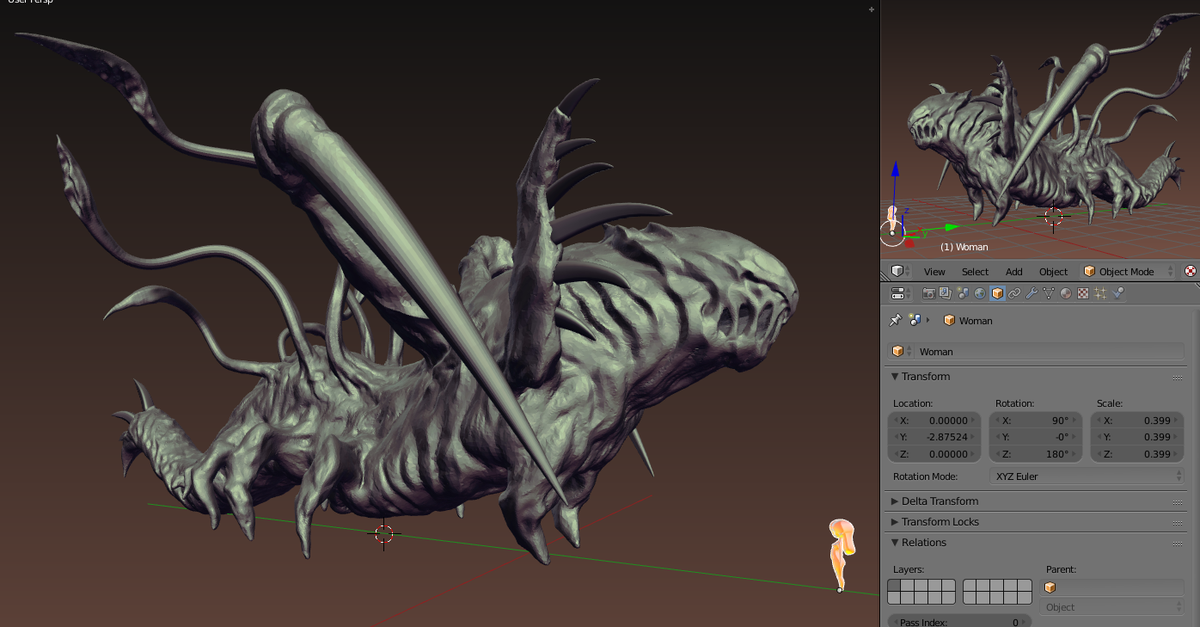
Task: Collapse the Relations panel
Action: click(x=895, y=542)
